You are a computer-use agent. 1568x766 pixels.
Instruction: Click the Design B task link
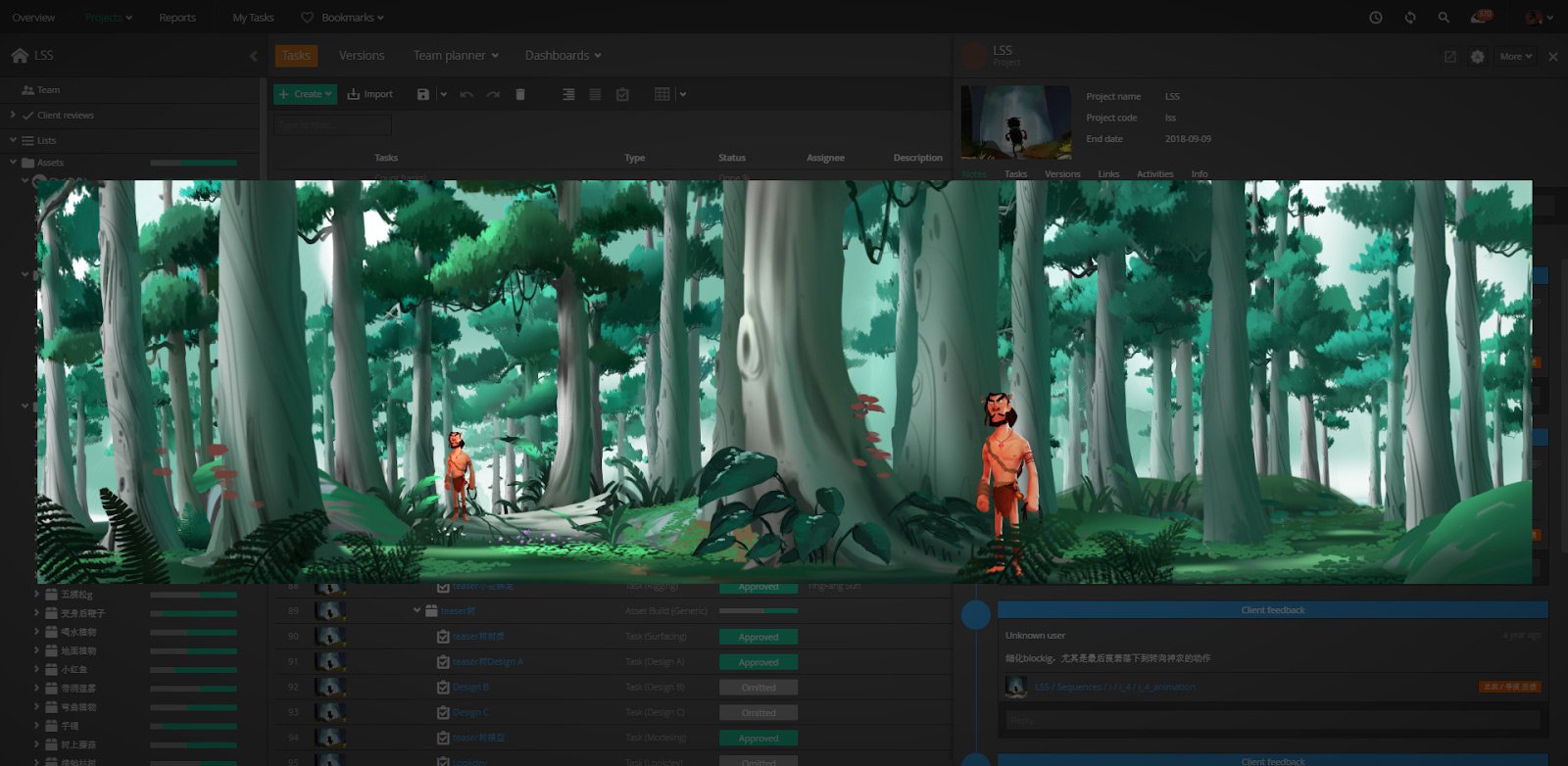tap(470, 688)
